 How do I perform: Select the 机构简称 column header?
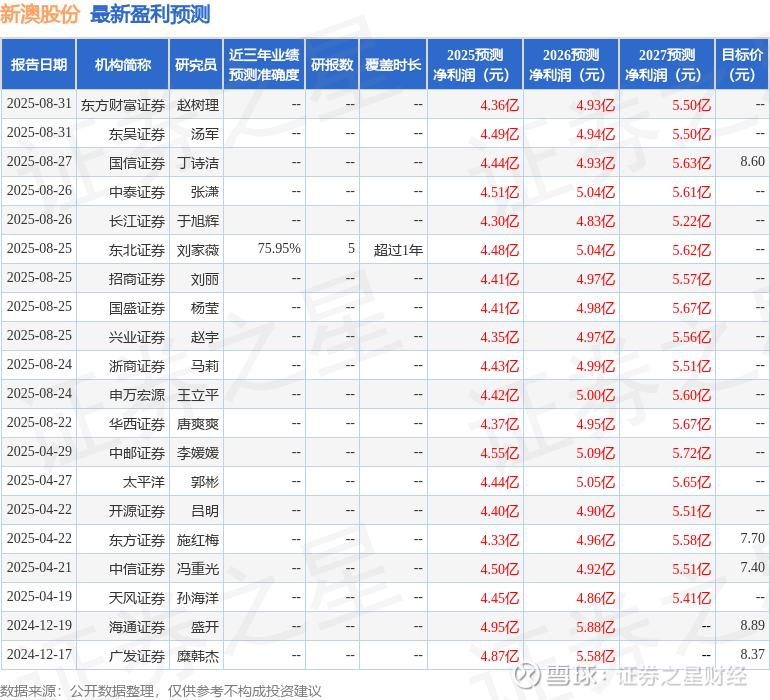pos(123,64)
